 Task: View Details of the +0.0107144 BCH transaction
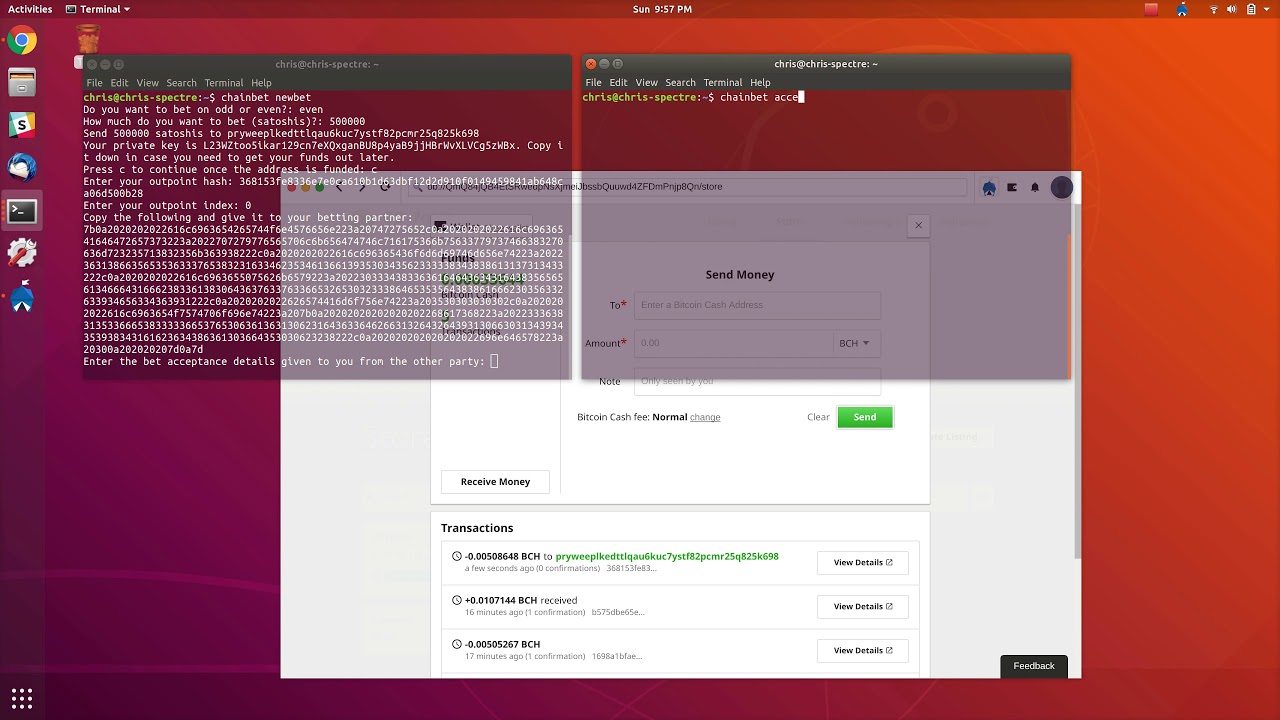click(x=862, y=606)
